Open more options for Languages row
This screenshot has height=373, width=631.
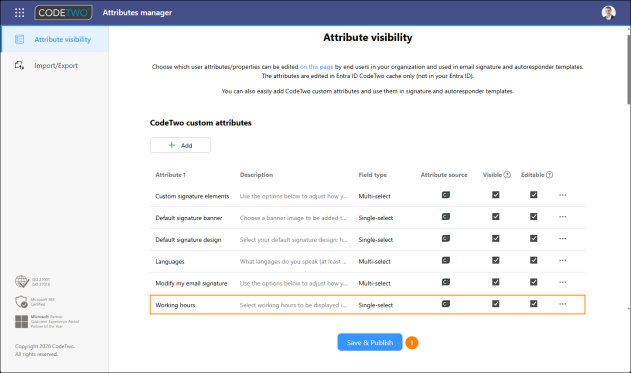563,260
